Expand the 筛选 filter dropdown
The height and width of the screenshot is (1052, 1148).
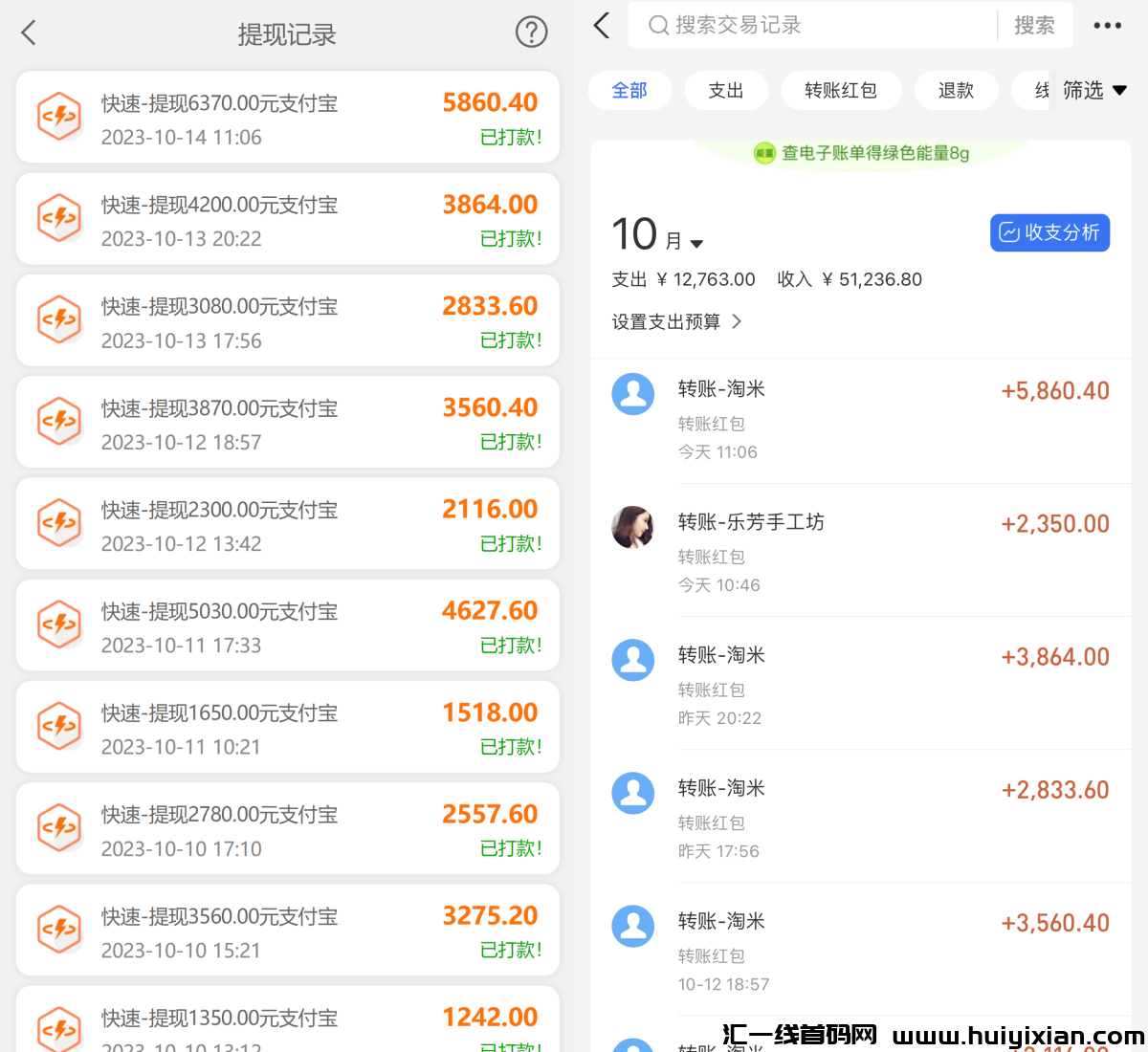[1094, 91]
